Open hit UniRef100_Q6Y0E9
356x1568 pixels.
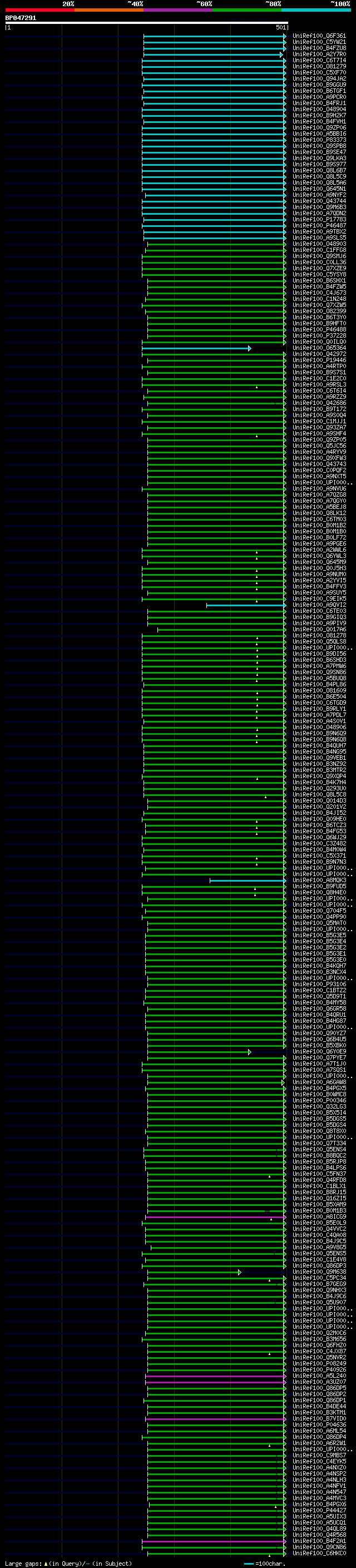[x=319, y=1052]
